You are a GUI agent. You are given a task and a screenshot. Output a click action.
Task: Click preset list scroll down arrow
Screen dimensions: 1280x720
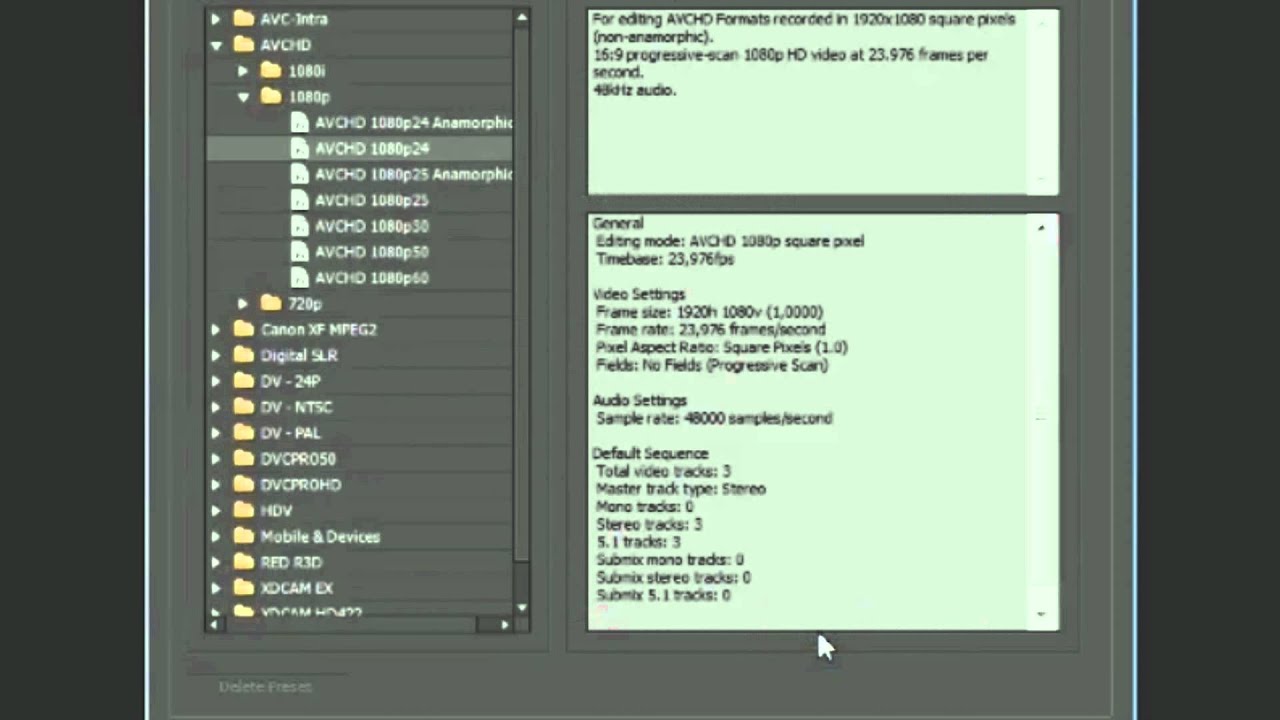(x=522, y=607)
